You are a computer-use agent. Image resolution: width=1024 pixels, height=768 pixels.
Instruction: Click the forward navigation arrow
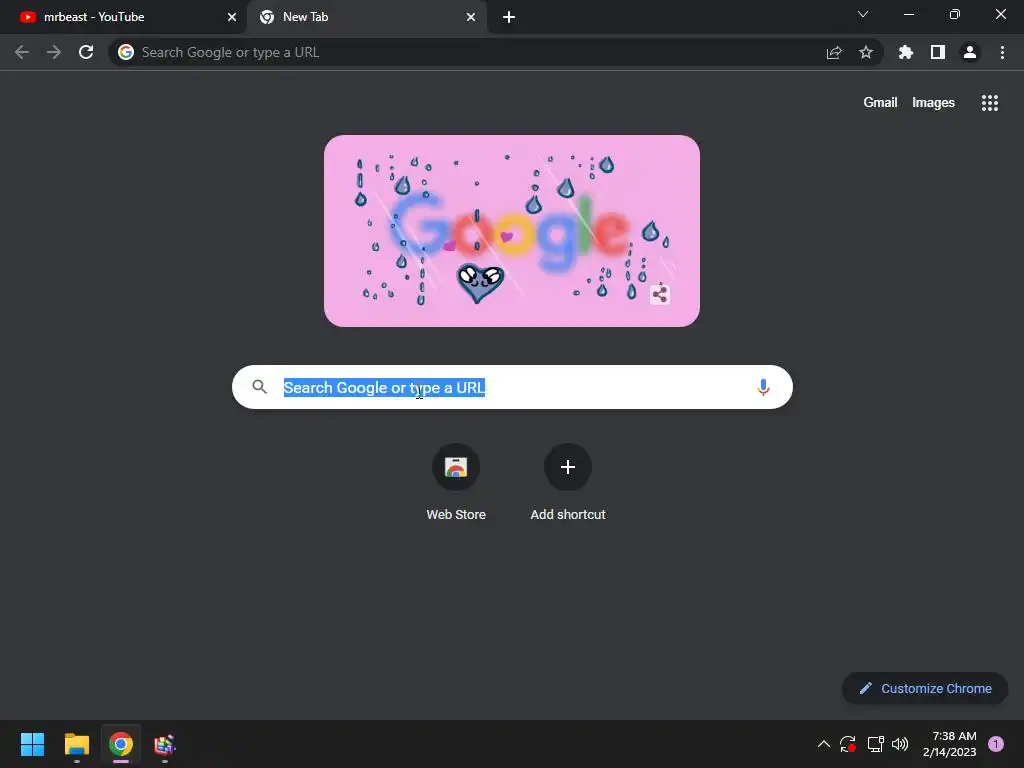[x=54, y=52]
